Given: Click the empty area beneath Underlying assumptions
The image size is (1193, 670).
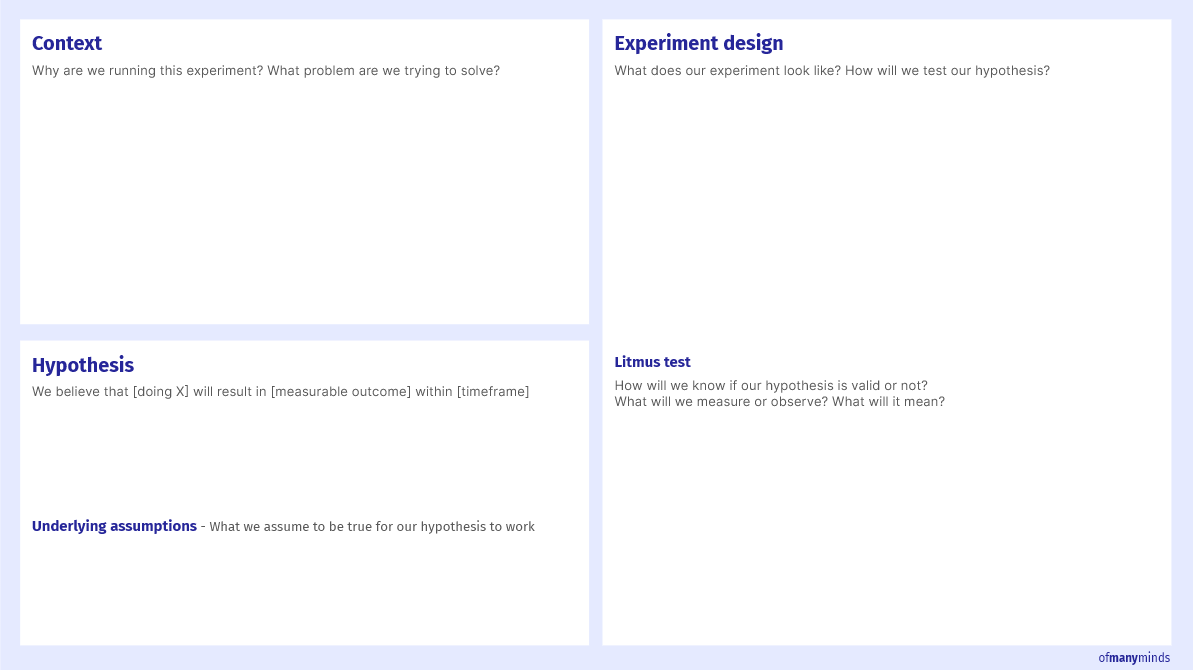Looking at the screenshot, I should click(304, 590).
